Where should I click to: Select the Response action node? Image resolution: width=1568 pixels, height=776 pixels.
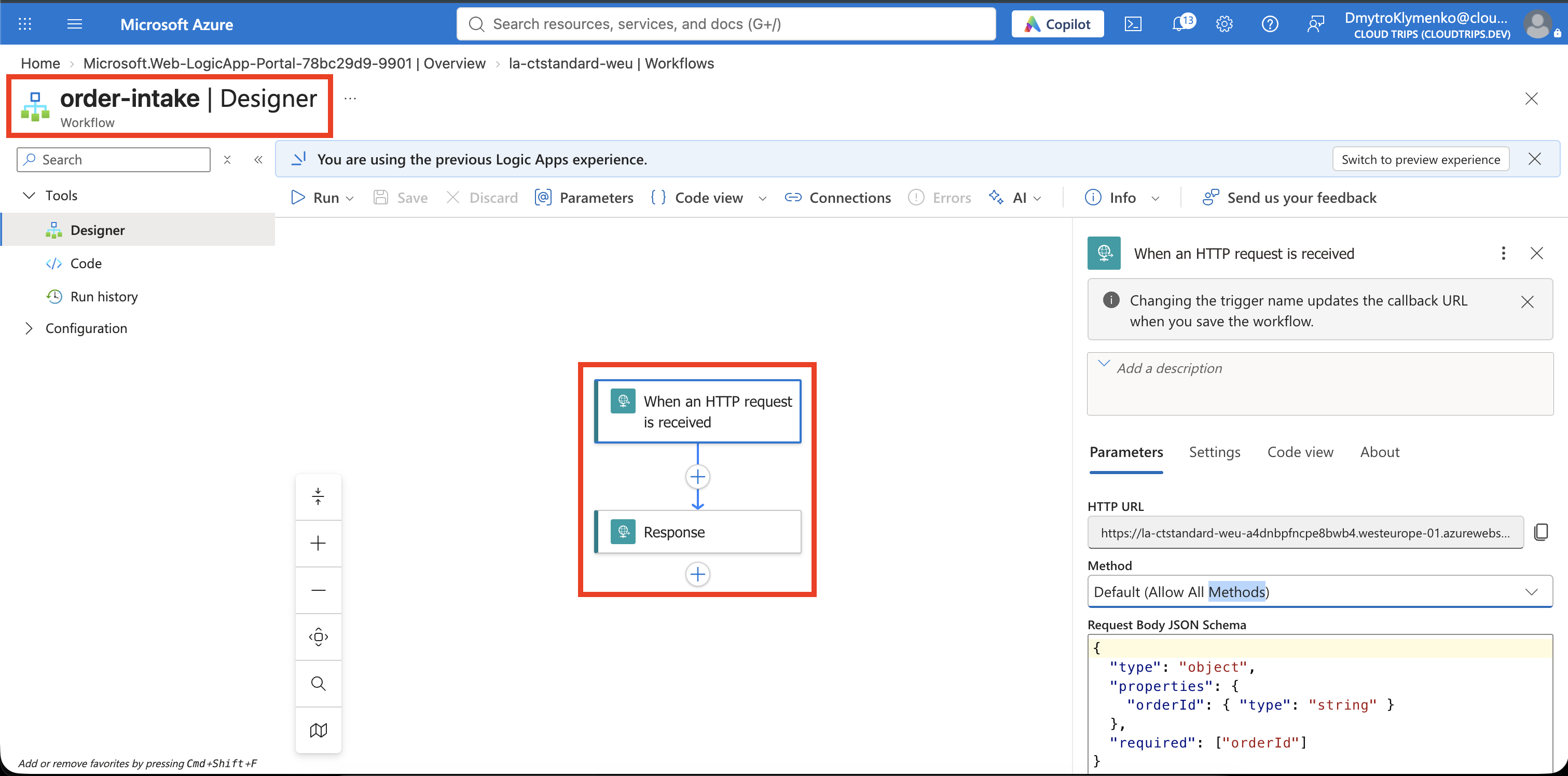[x=697, y=532]
